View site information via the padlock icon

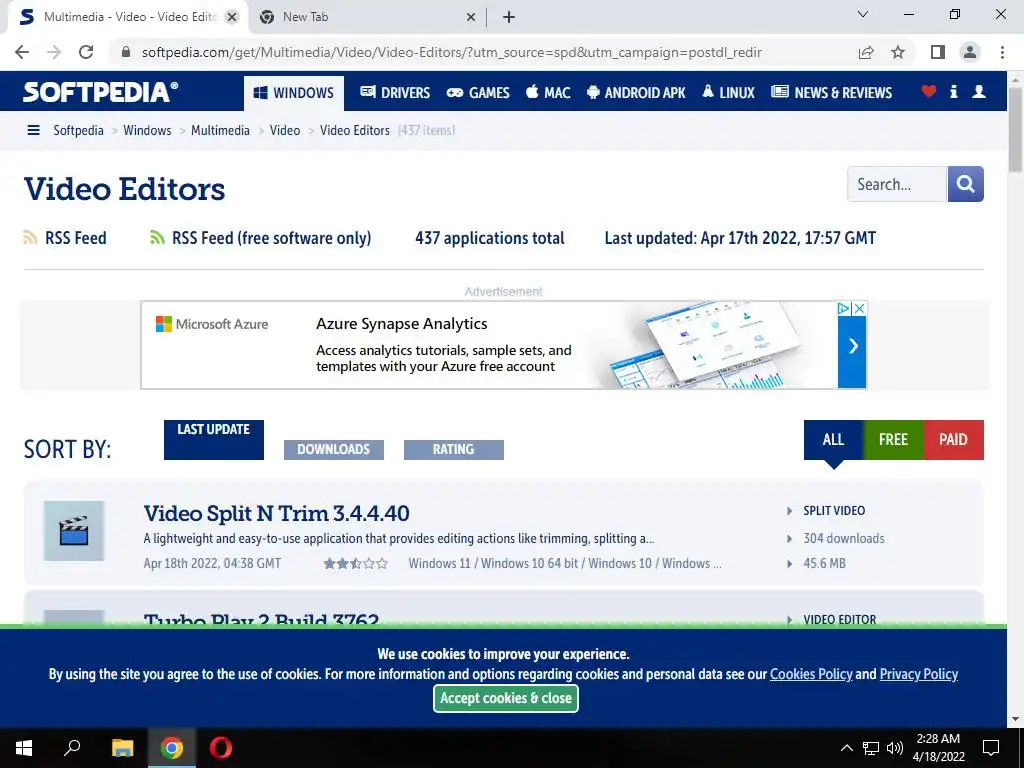[126, 52]
